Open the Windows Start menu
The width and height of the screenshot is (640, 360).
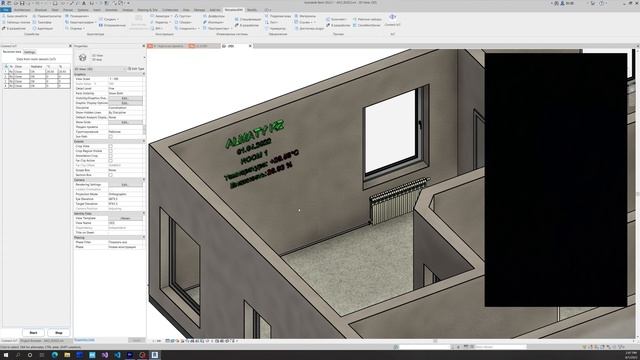click(6, 355)
